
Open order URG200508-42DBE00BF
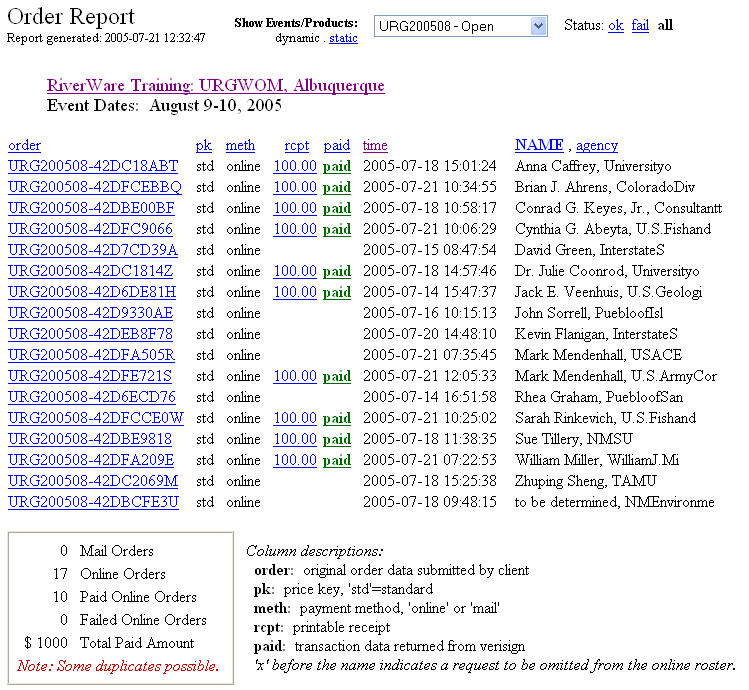91,208
